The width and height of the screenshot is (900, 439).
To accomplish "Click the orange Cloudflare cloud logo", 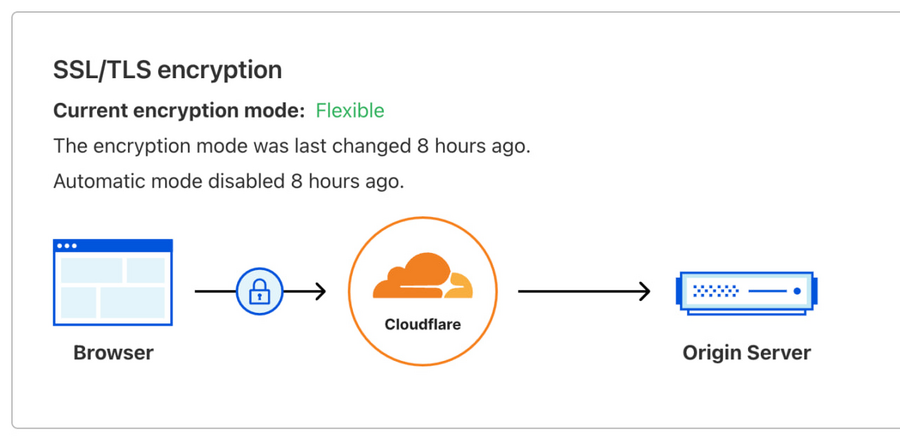I will 422,276.
